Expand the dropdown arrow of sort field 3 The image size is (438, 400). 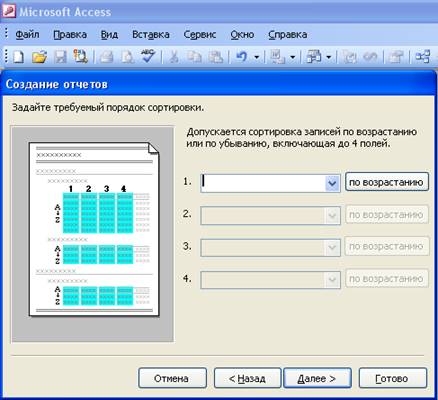[332, 247]
